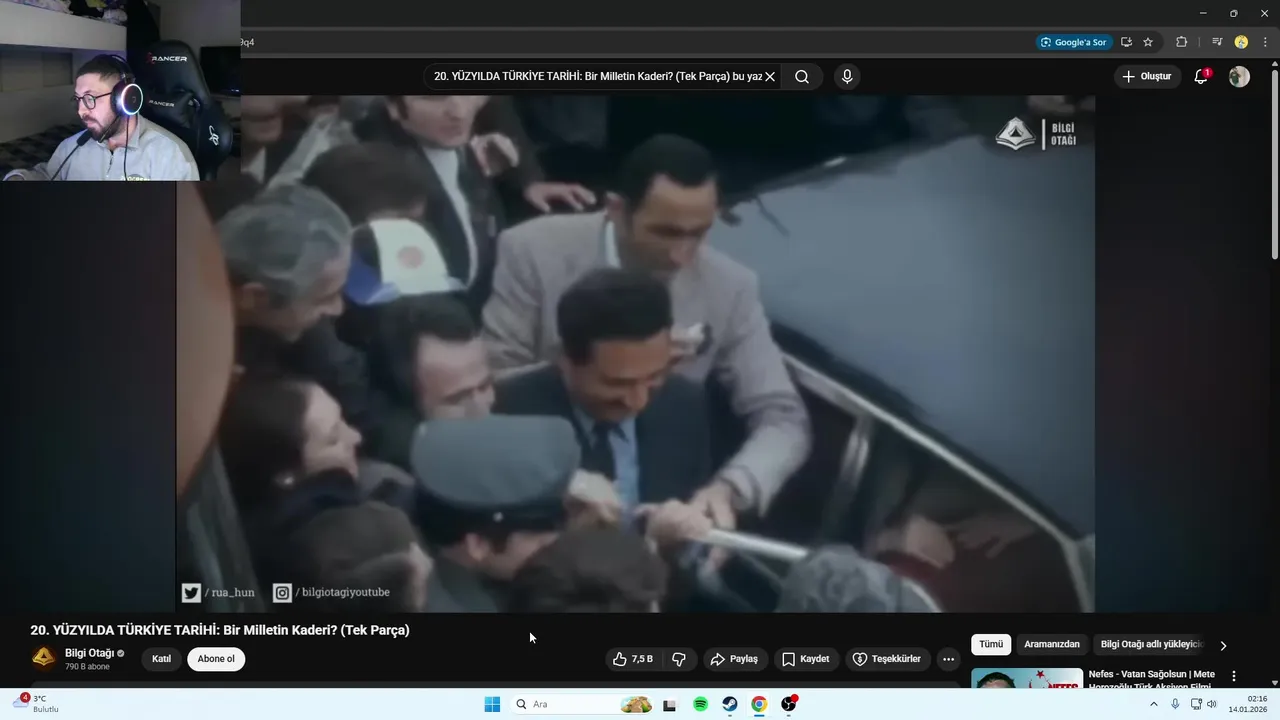Open Nefes video three-dot options
The width and height of the screenshot is (1280, 720).
[1234, 676]
